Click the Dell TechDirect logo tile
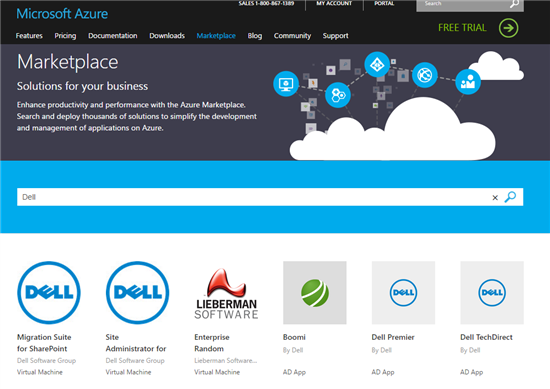 point(492,293)
